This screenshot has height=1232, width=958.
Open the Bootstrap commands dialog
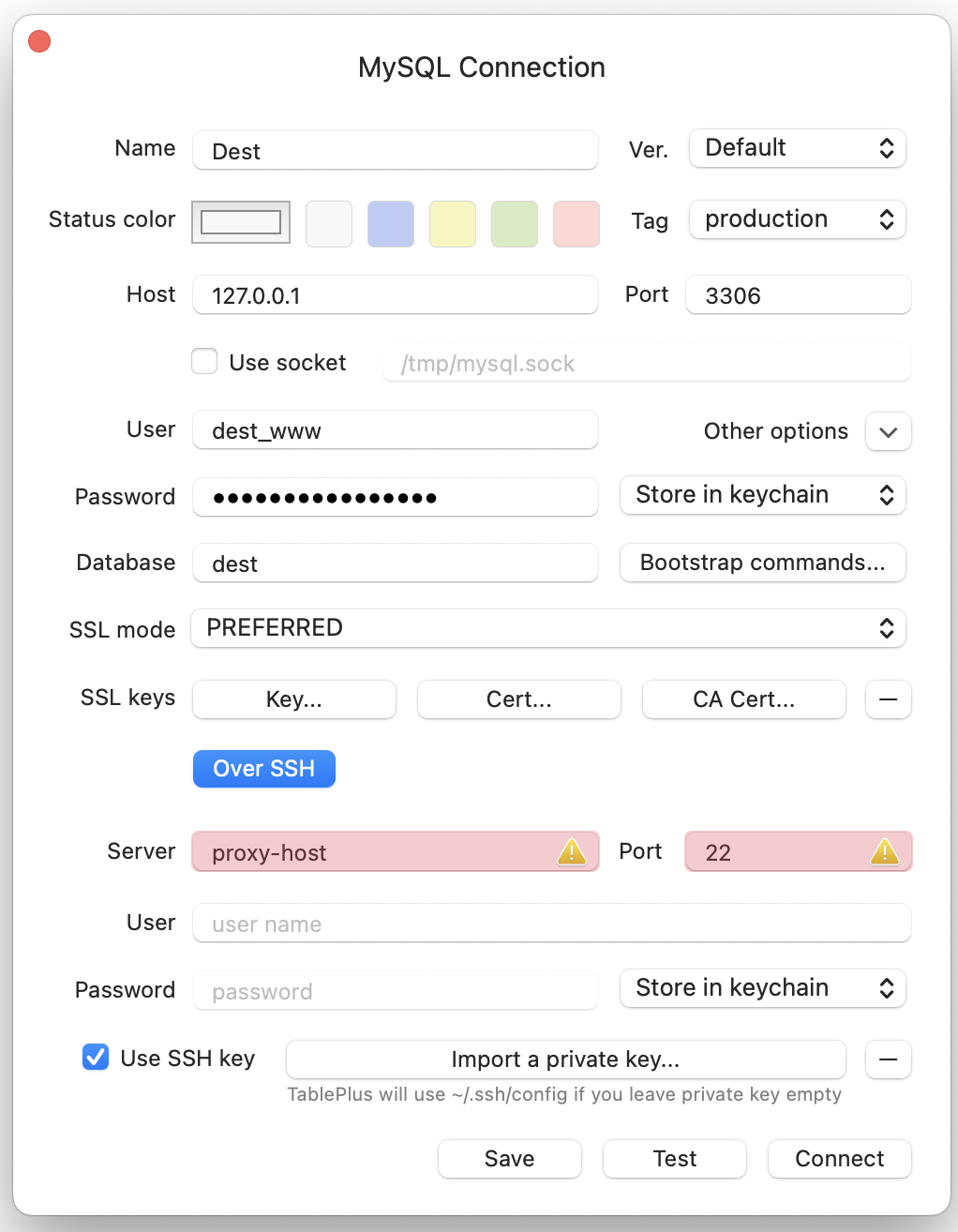tap(761, 563)
